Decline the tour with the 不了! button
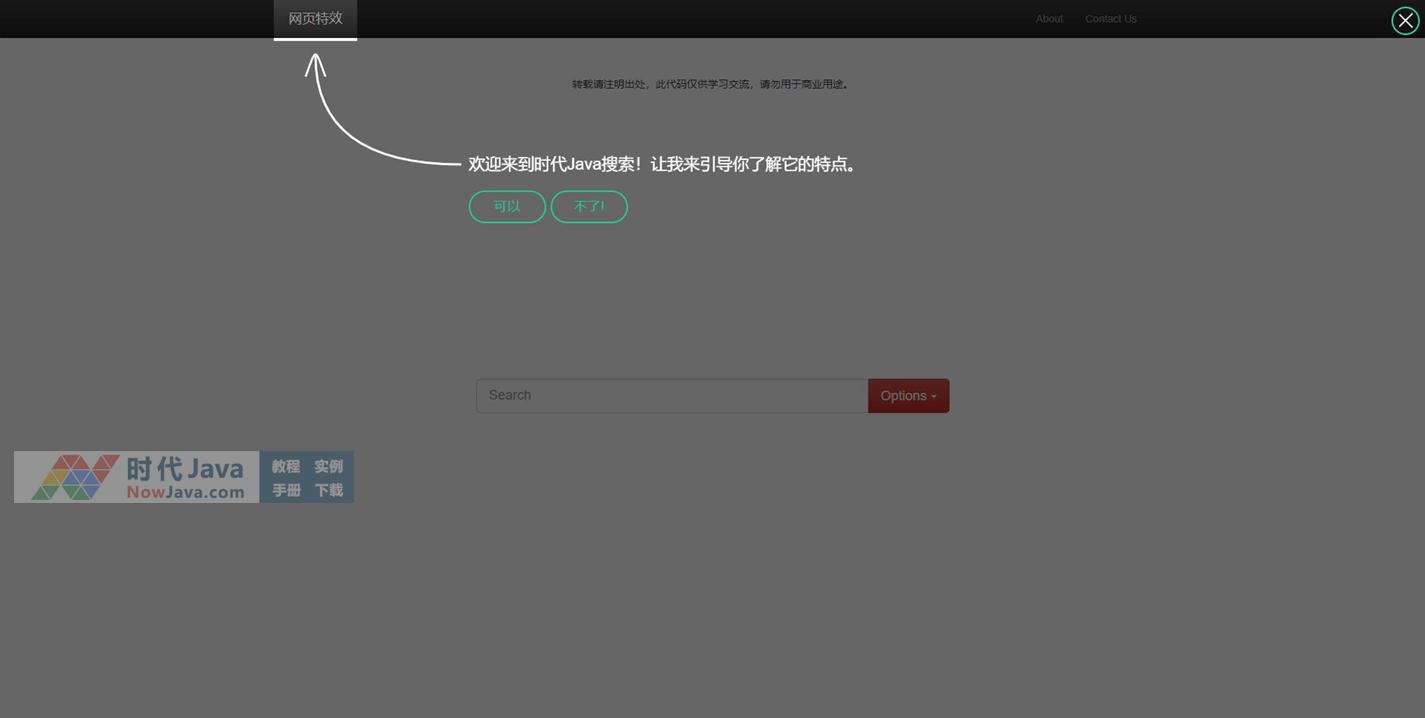The height and width of the screenshot is (718, 1425). click(589, 207)
